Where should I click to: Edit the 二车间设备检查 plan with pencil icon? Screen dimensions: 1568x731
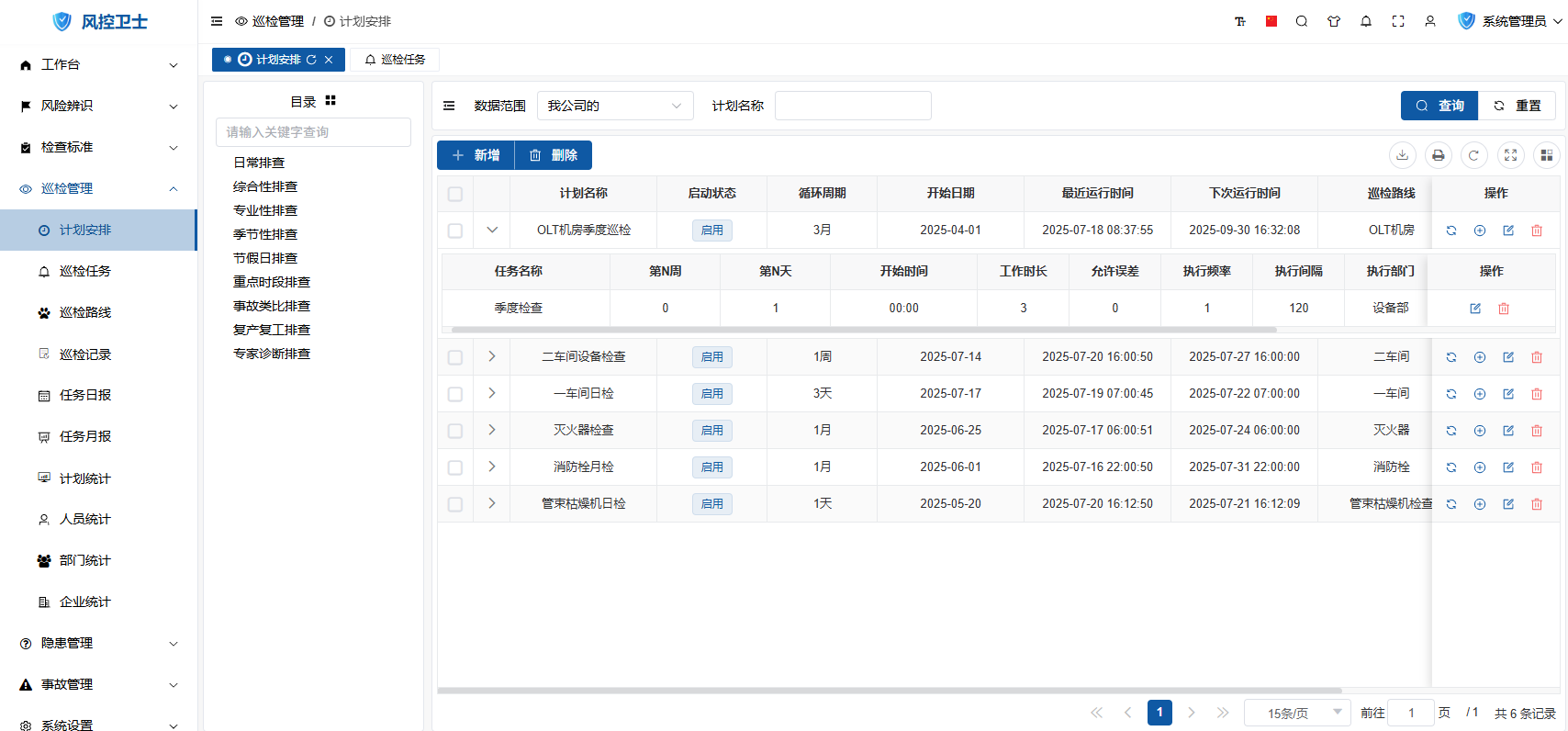point(1508,357)
